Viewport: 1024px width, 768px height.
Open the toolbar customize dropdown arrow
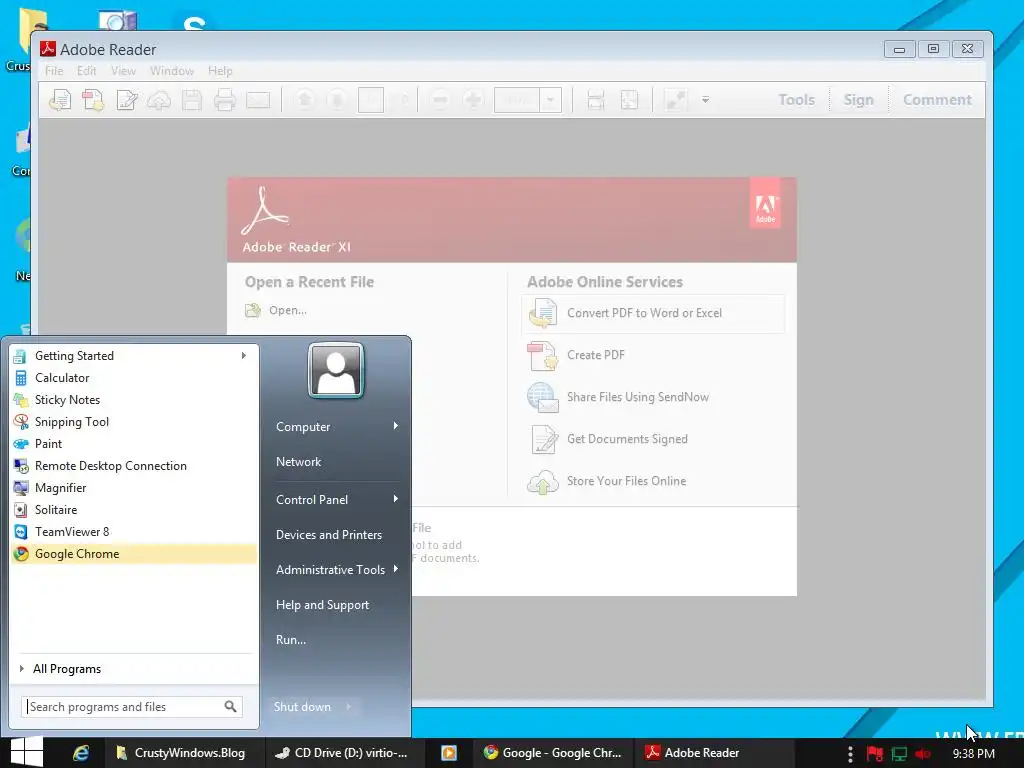tap(705, 100)
